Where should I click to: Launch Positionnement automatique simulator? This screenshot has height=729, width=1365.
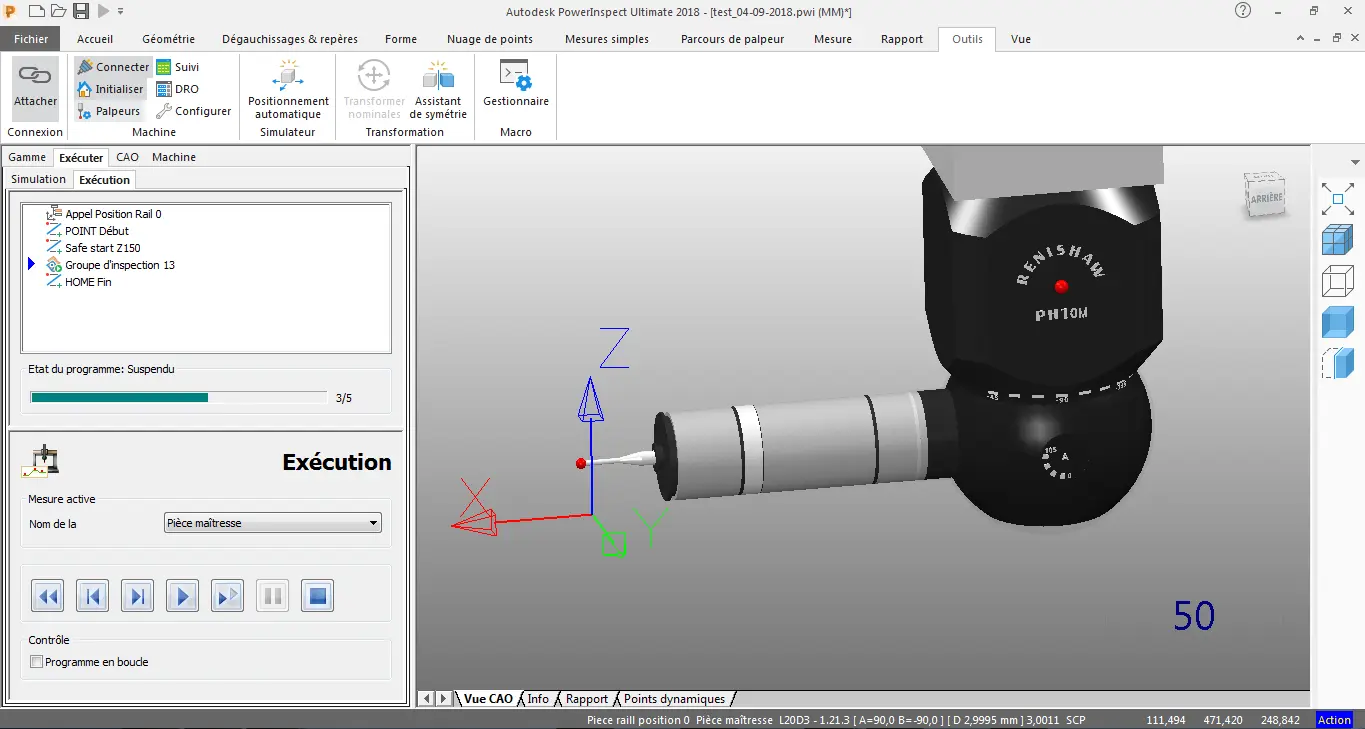tap(288, 89)
